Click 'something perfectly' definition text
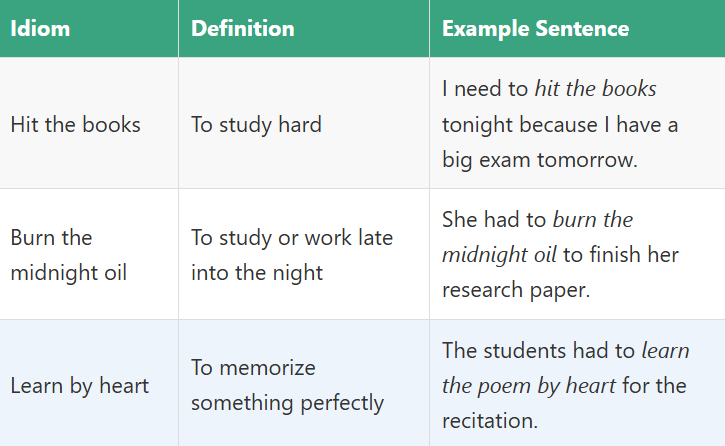The image size is (725, 446). [x=287, y=402]
